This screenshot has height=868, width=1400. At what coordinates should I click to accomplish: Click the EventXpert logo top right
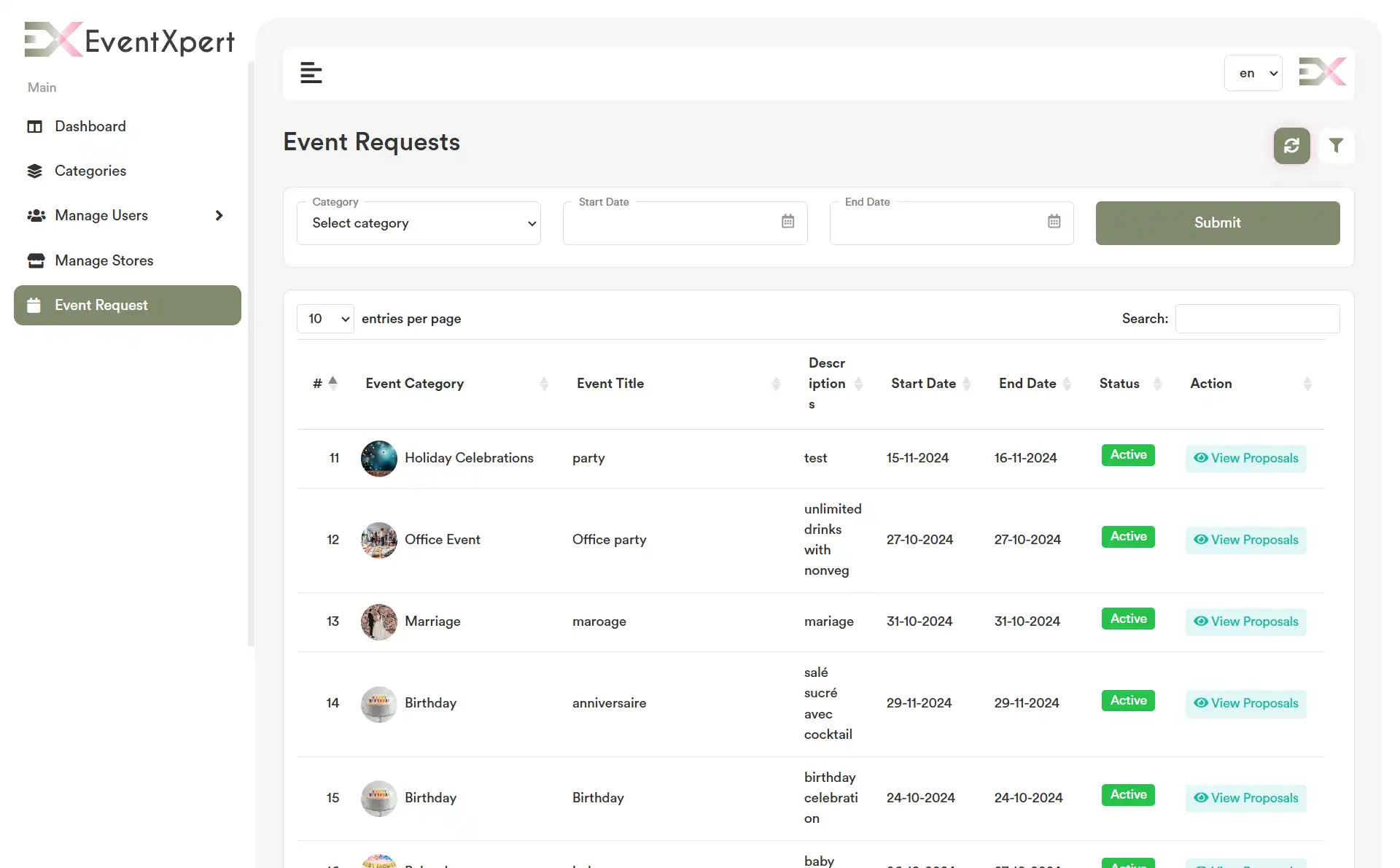(x=1322, y=72)
